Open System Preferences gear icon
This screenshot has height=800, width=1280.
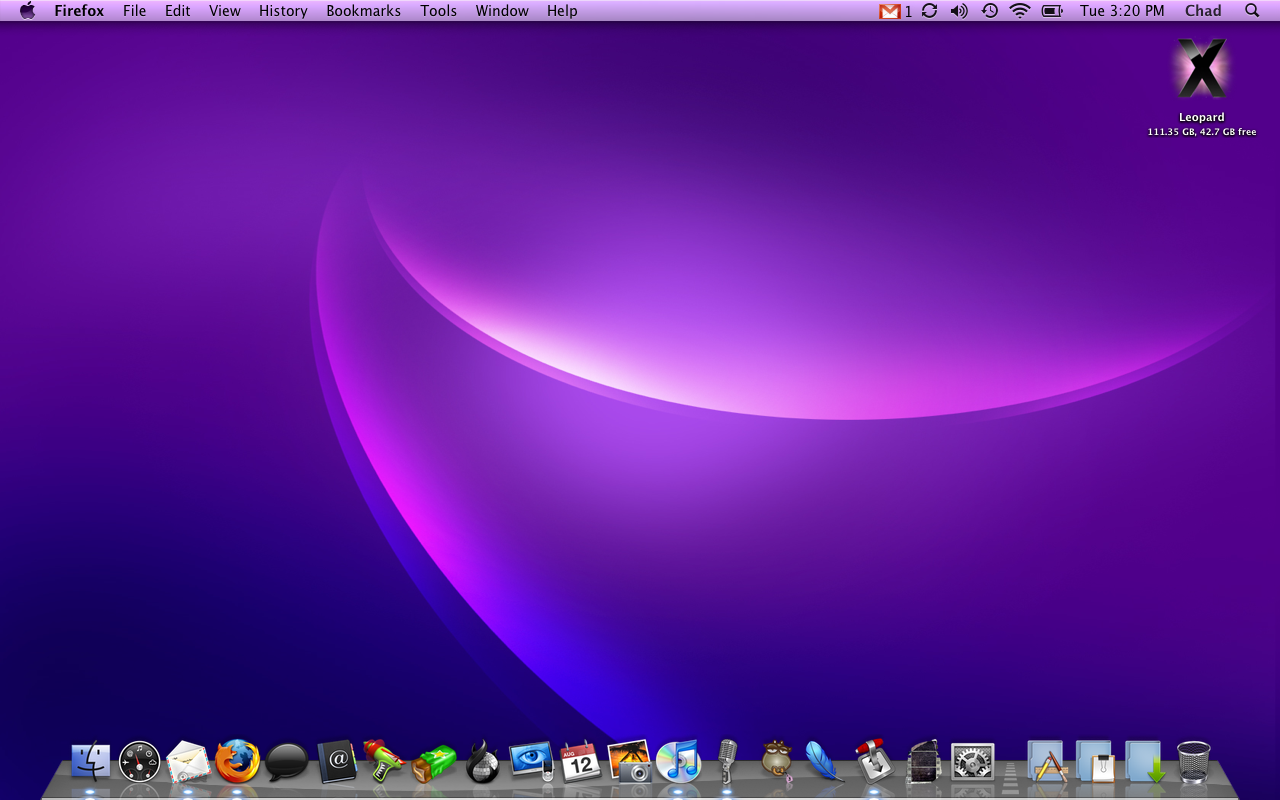coord(972,762)
